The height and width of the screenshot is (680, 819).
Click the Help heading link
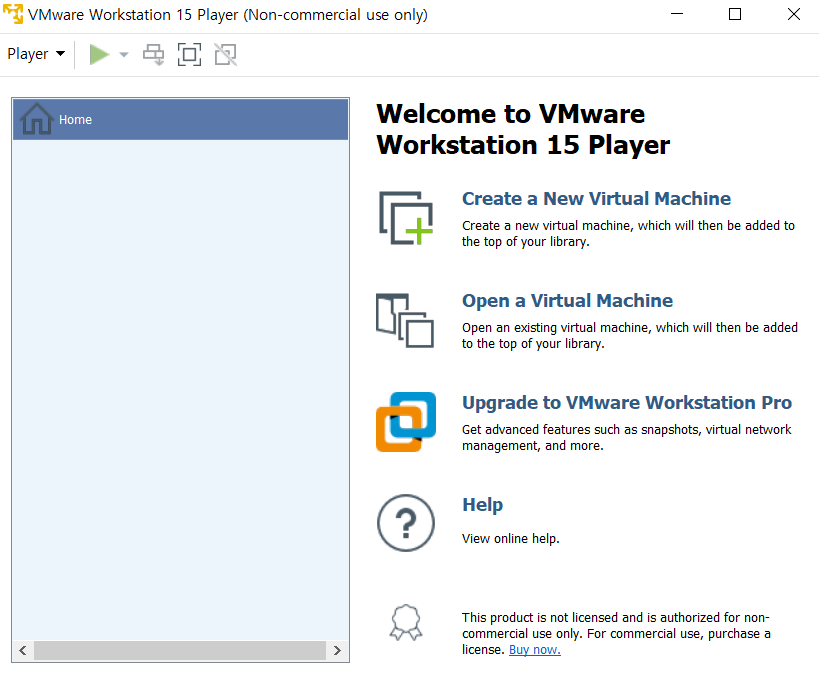(482, 505)
